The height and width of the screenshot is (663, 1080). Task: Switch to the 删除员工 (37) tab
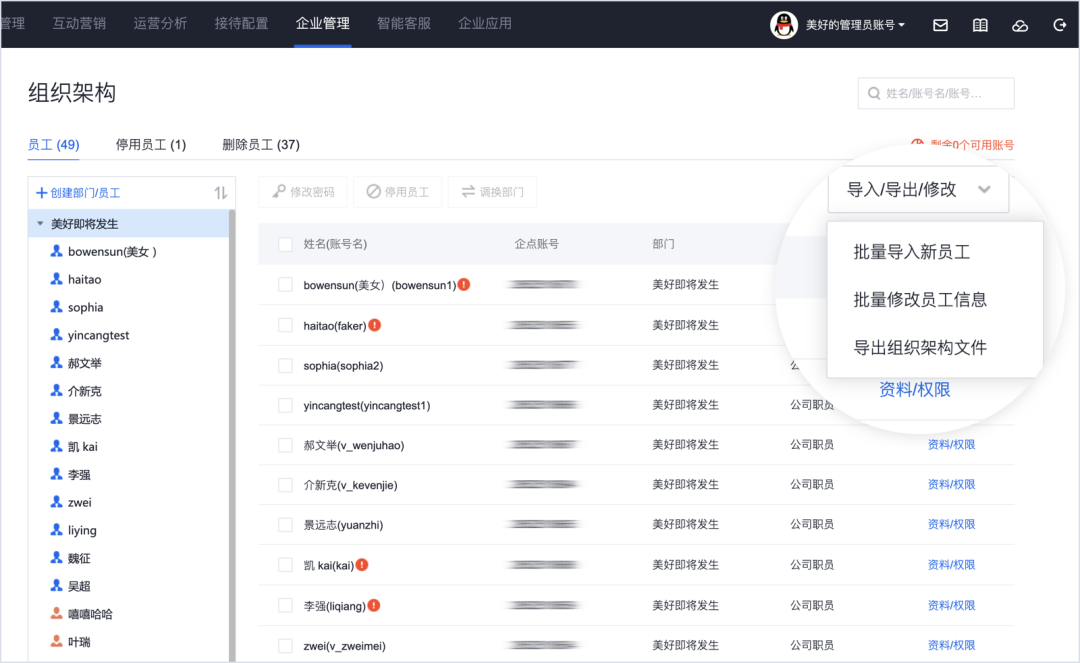point(260,145)
